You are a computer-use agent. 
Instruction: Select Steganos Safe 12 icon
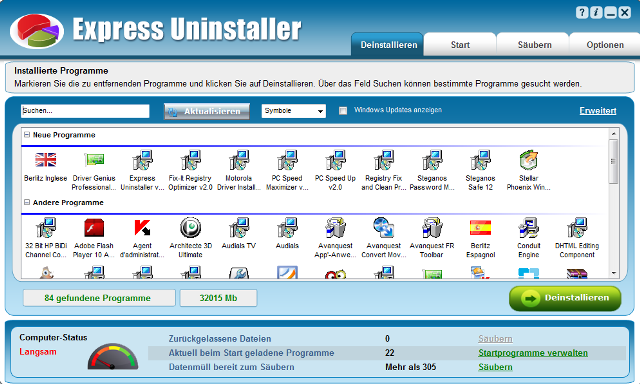[x=480, y=160]
